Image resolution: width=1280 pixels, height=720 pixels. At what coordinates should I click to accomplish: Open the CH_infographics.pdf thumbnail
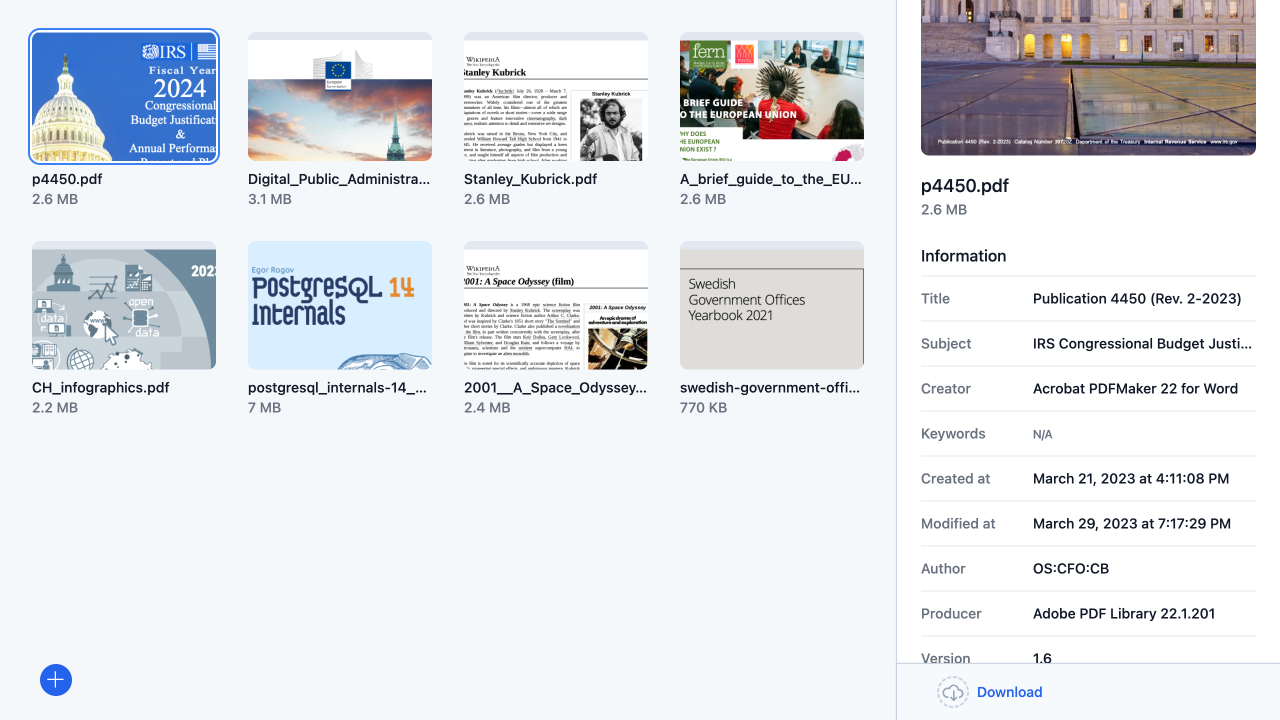click(123, 306)
